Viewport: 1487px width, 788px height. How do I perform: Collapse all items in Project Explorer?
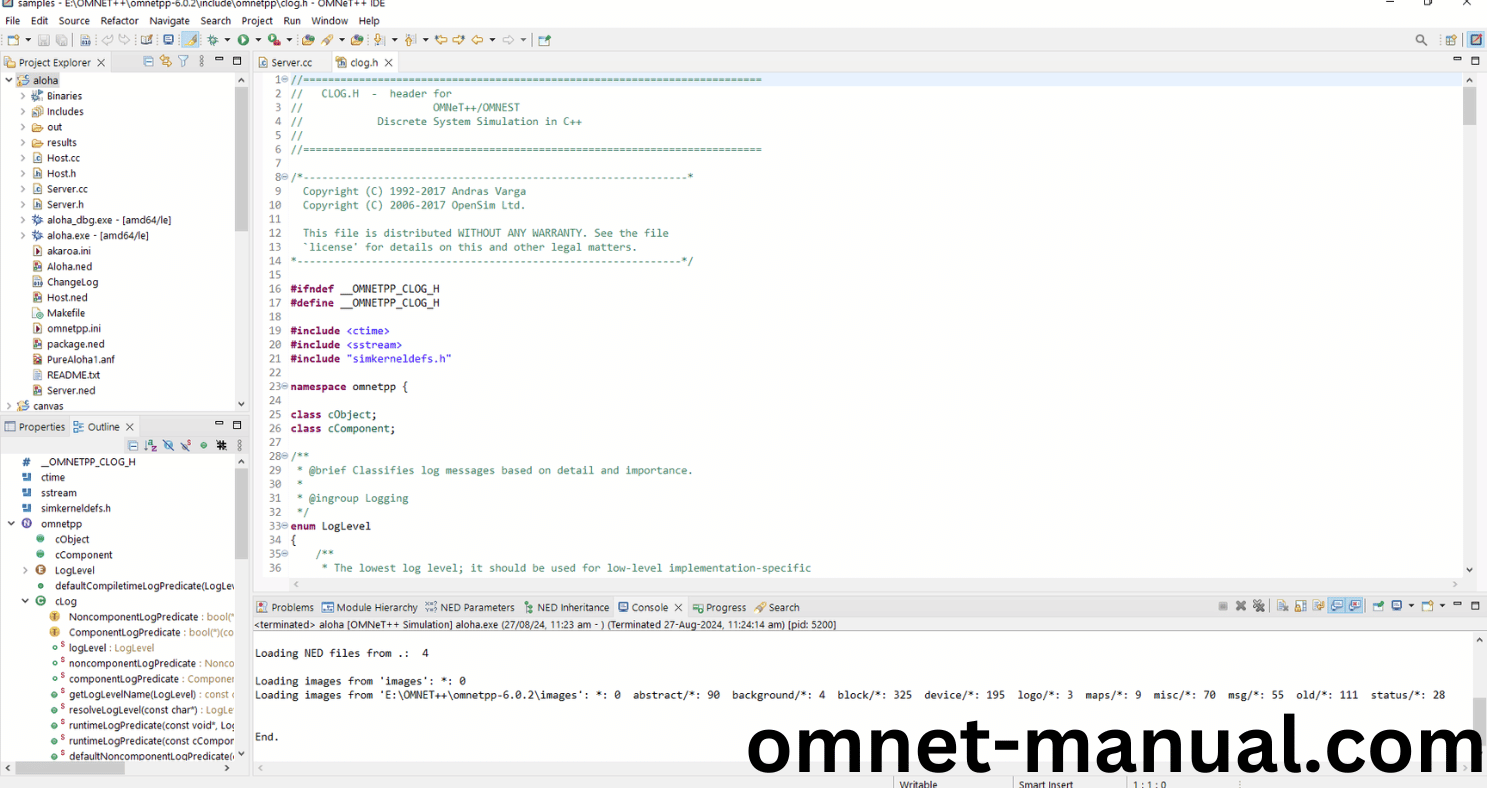(x=149, y=62)
